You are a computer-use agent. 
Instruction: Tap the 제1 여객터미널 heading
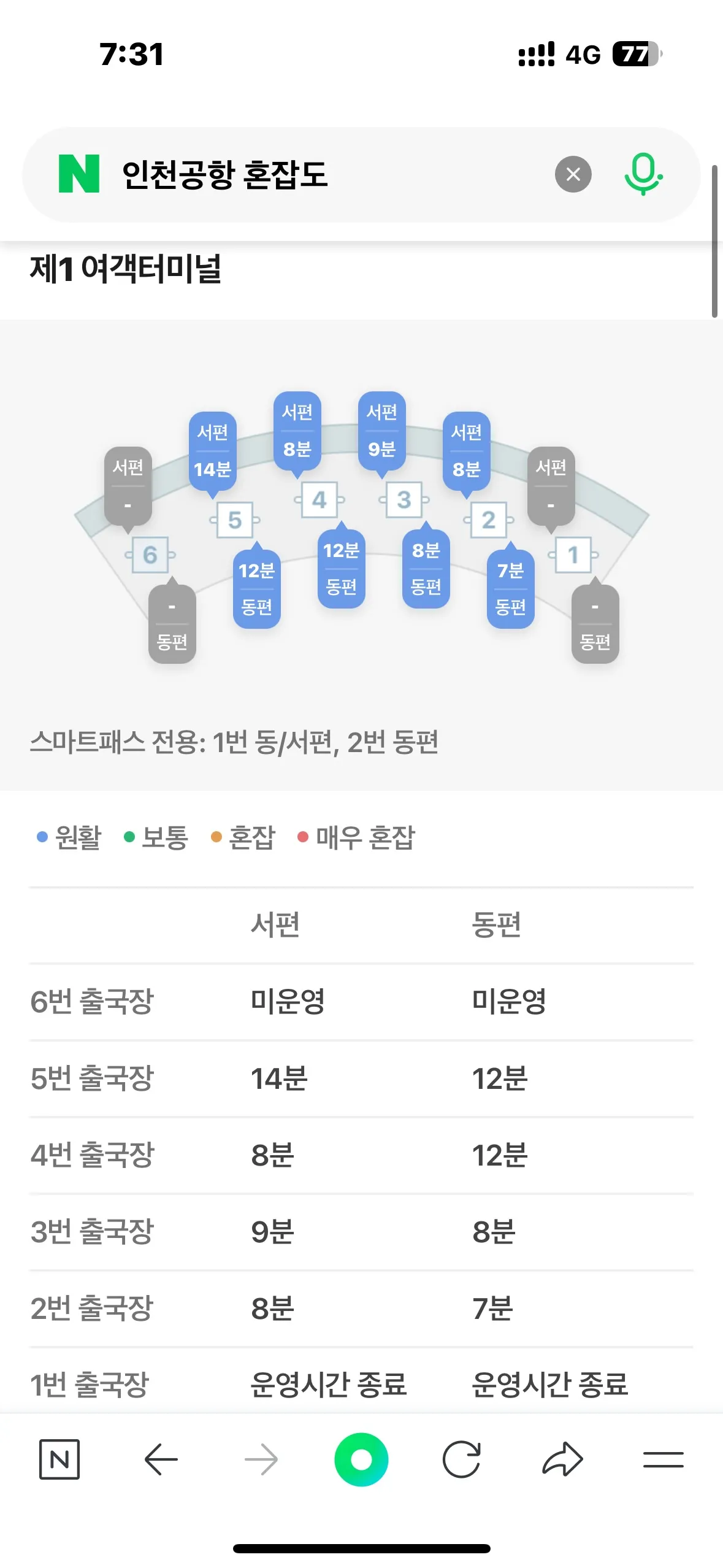pyautogui.click(x=126, y=269)
